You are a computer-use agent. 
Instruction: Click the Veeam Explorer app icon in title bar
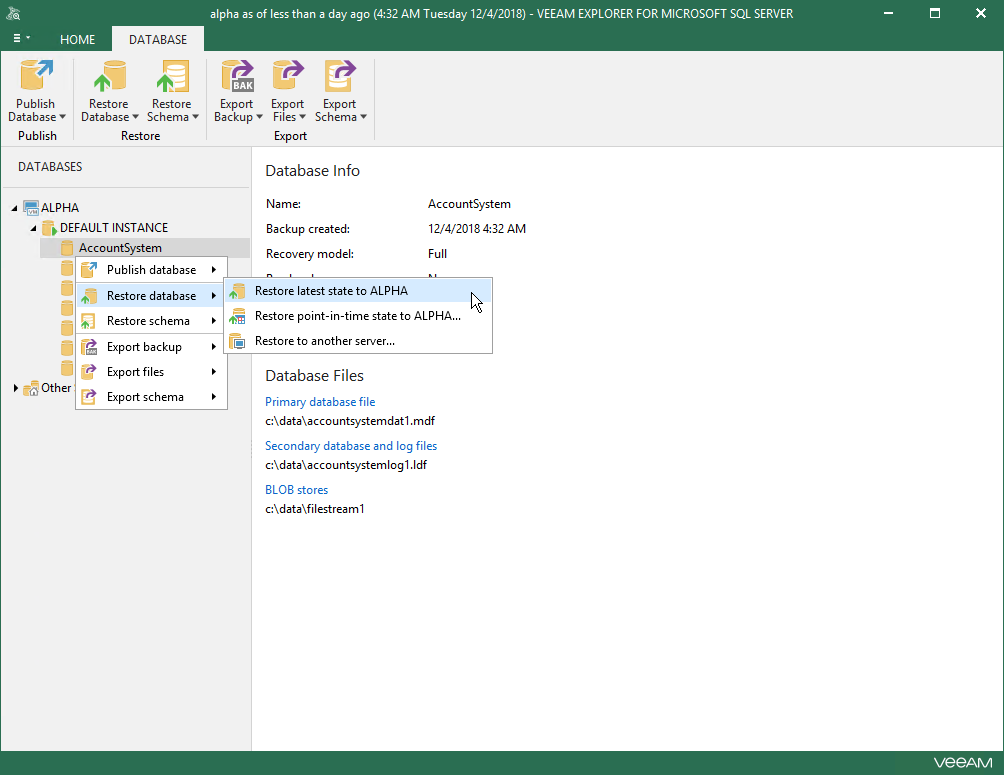click(13, 13)
